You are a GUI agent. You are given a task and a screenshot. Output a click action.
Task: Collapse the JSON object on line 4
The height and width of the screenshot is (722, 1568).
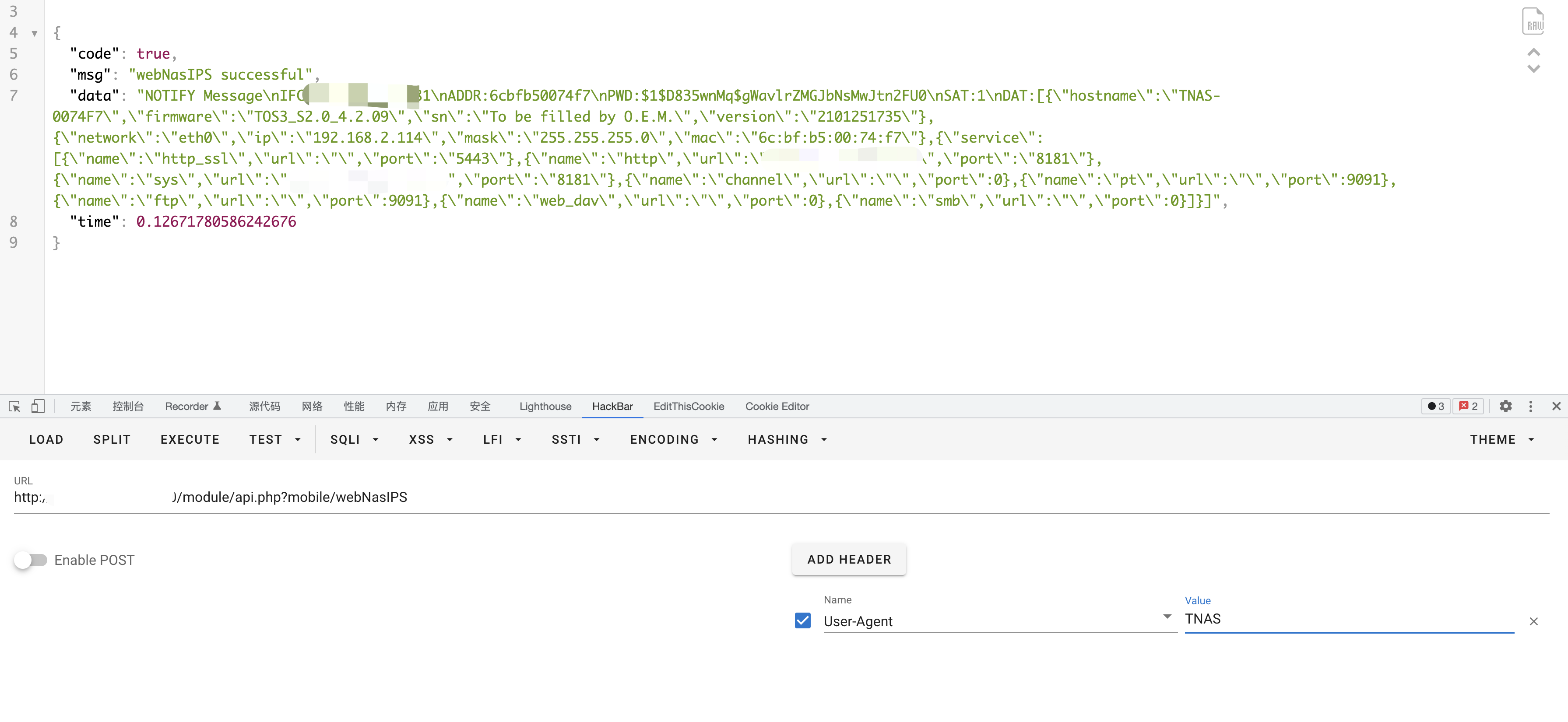pyautogui.click(x=35, y=33)
